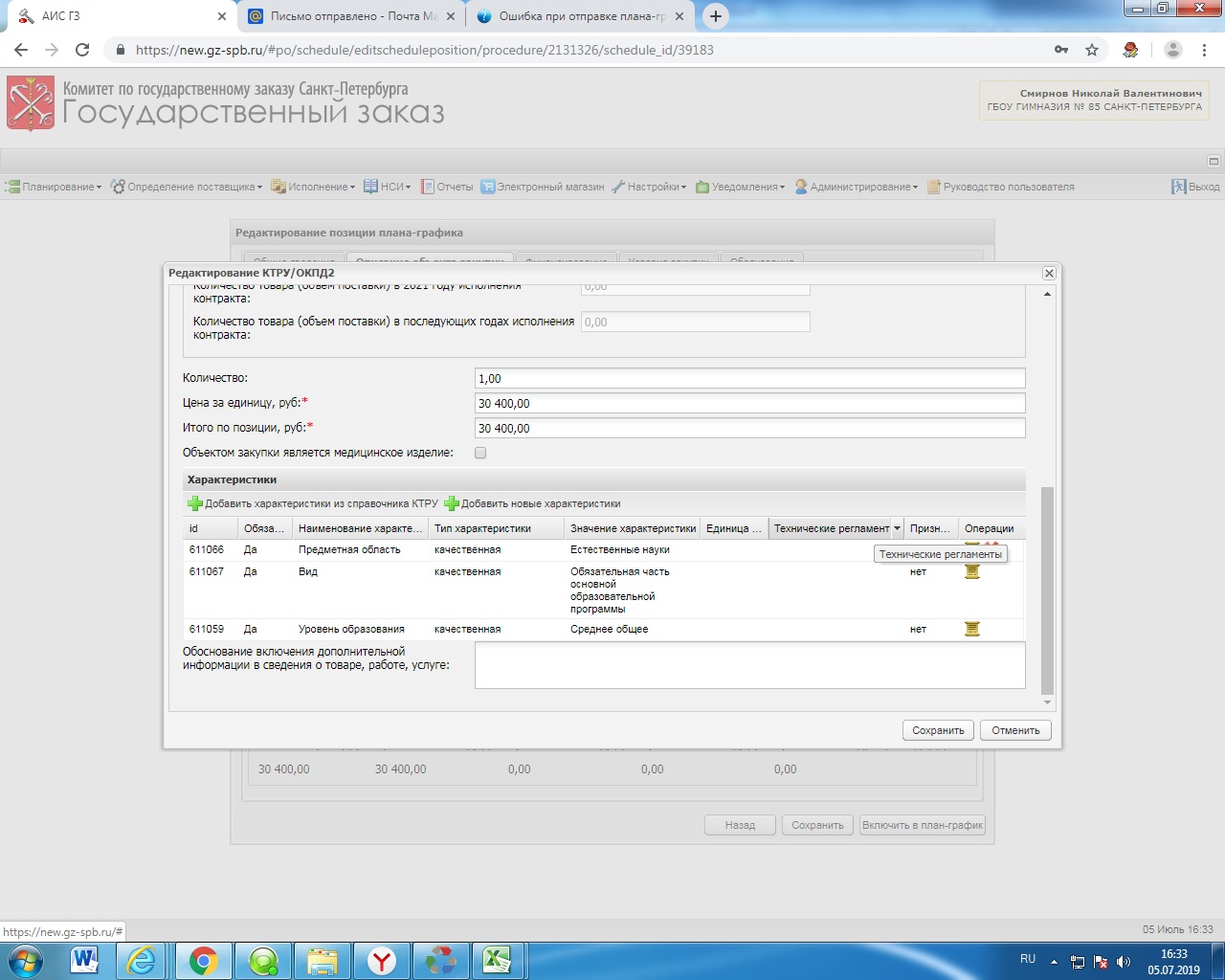Bookmark this page with star icon
1225x980 pixels.
(x=1092, y=50)
